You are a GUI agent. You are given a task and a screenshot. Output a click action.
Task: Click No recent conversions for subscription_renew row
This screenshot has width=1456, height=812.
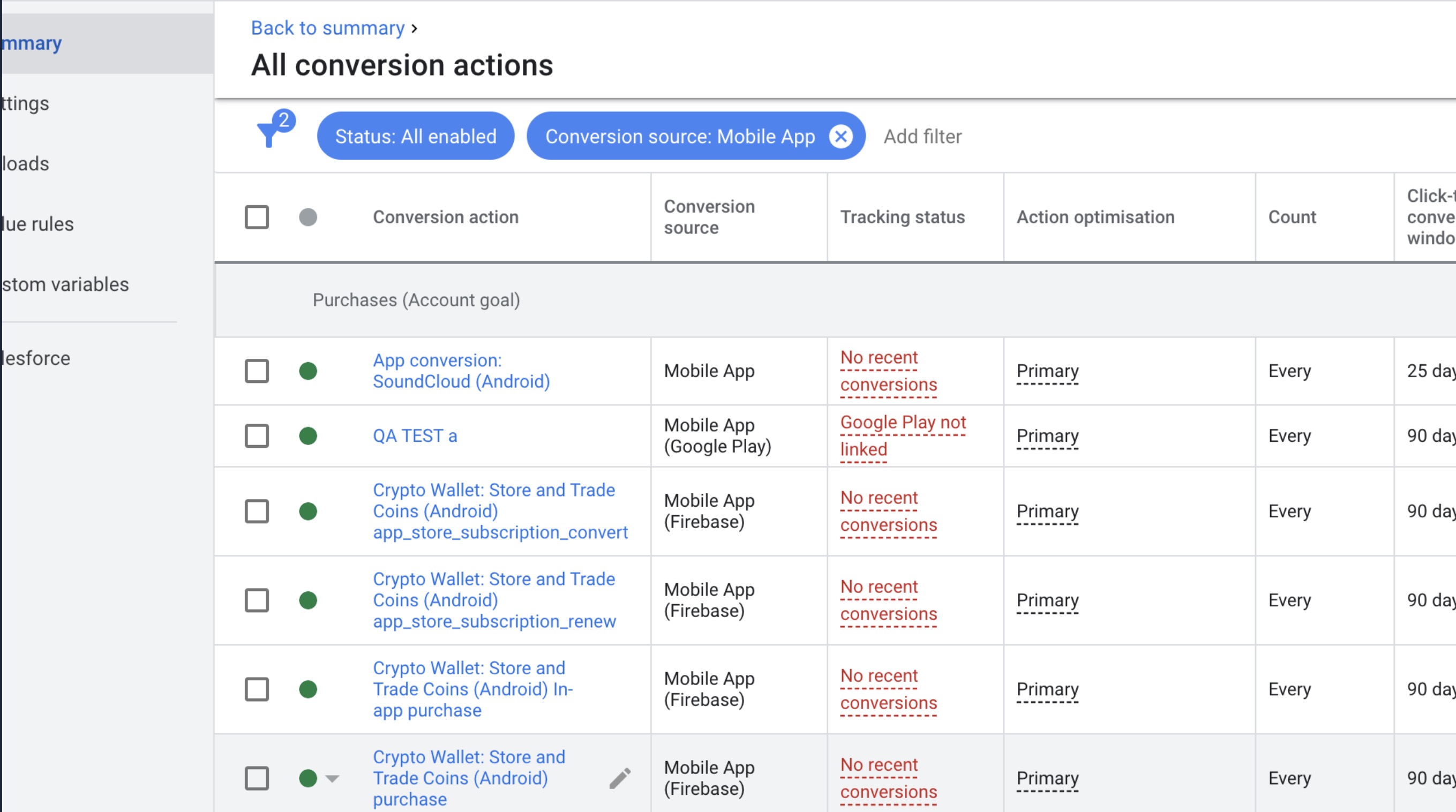click(888, 600)
